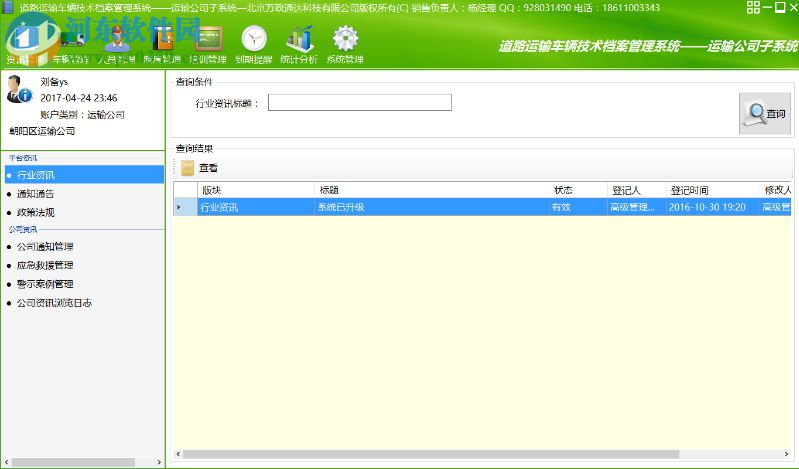The height and width of the screenshot is (469, 799).
Task: Click the 有效 status cell
Action: 578,207
